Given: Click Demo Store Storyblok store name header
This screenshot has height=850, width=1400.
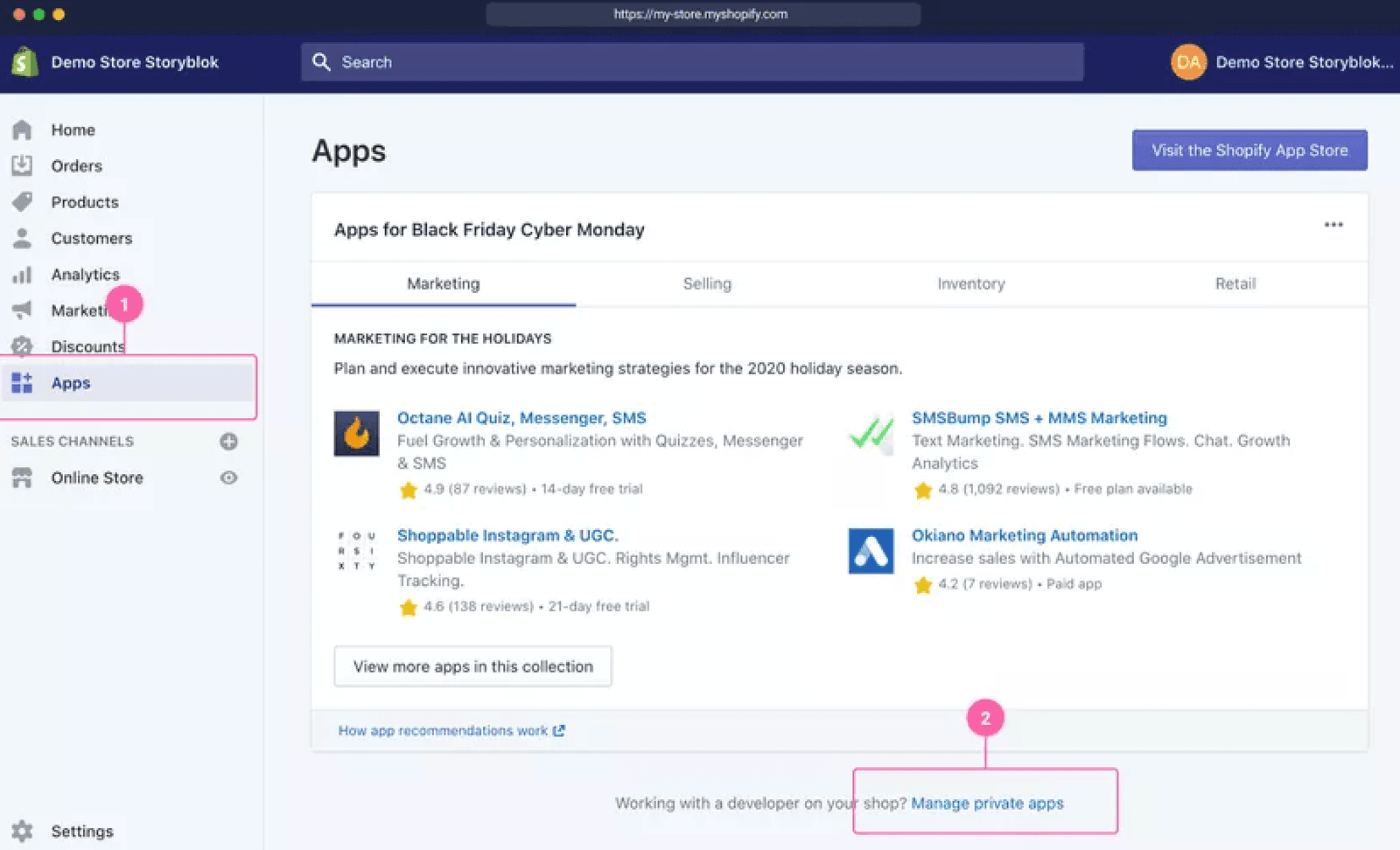Looking at the screenshot, I should pos(135,62).
